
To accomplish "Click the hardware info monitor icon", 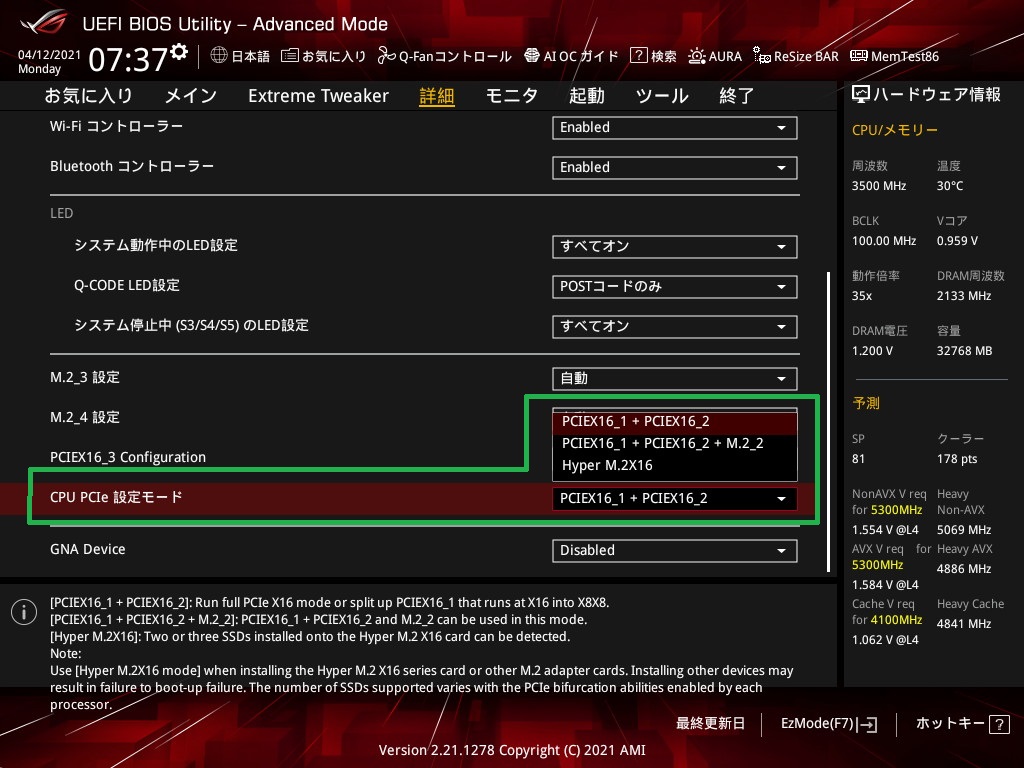I will coord(861,95).
